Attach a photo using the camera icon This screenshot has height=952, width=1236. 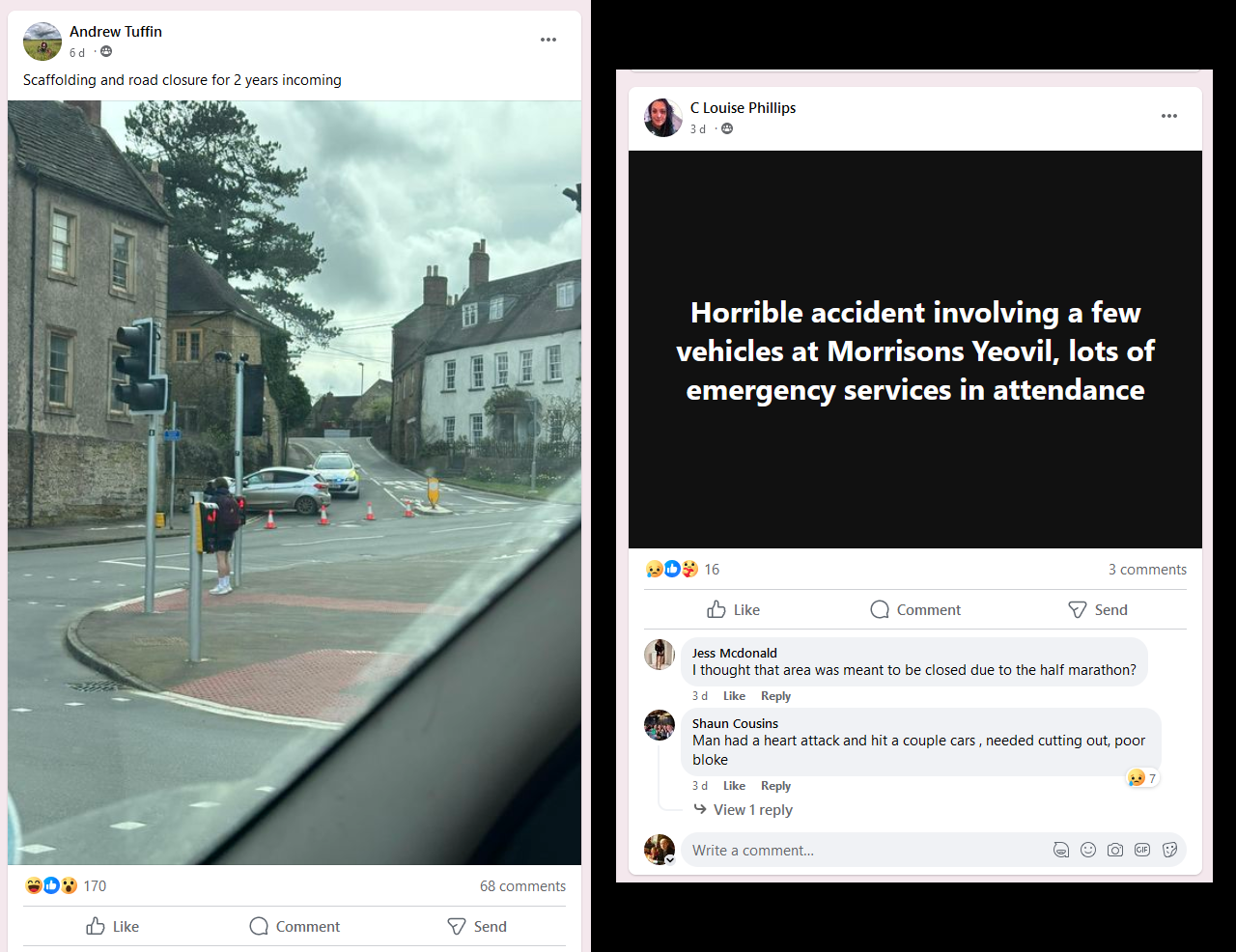(x=1115, y=850)
